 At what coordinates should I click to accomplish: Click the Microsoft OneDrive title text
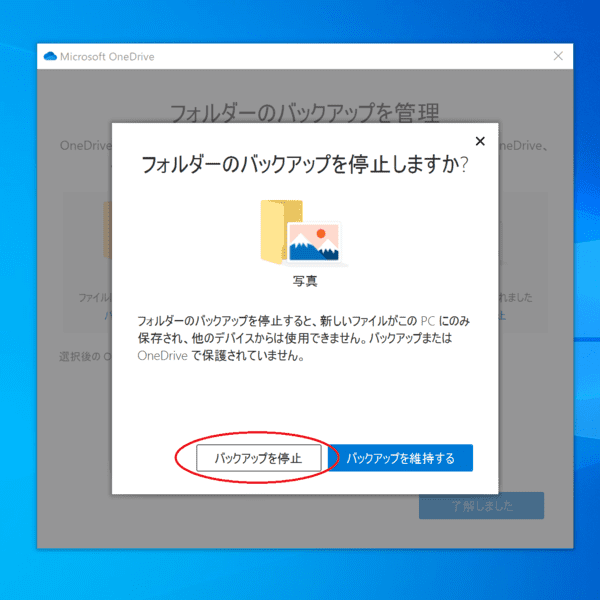[x=107, y=57]
